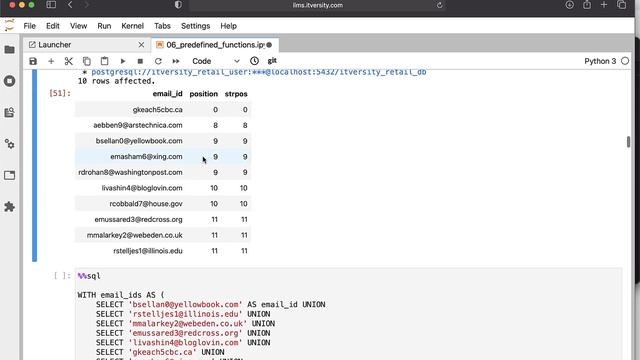This screenshot has height=360, width=640.
Task: Select the emussared3@redcross.org cell
Action: pos(138,220)
